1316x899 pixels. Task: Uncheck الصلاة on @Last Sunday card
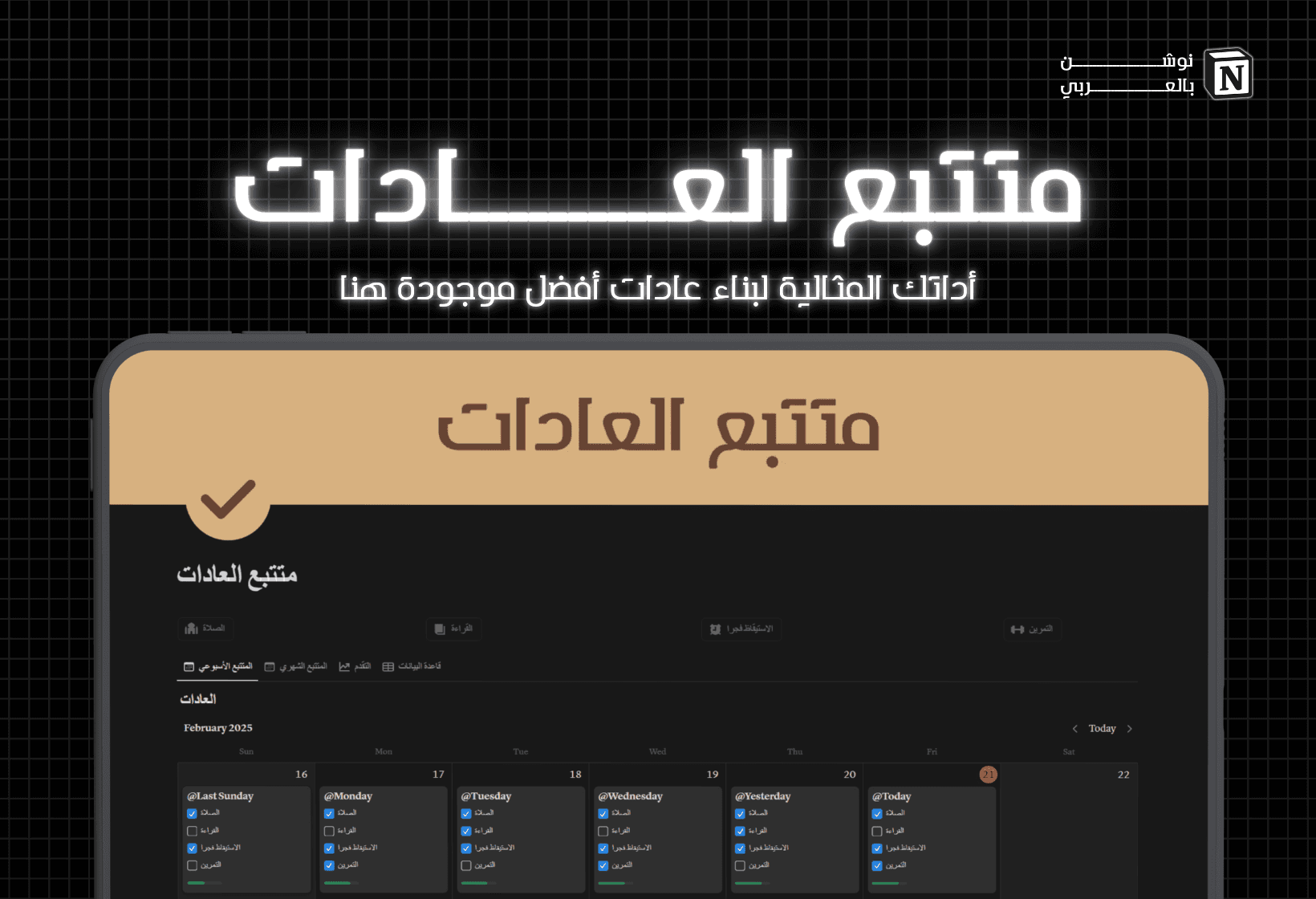(x=192, y=814)
